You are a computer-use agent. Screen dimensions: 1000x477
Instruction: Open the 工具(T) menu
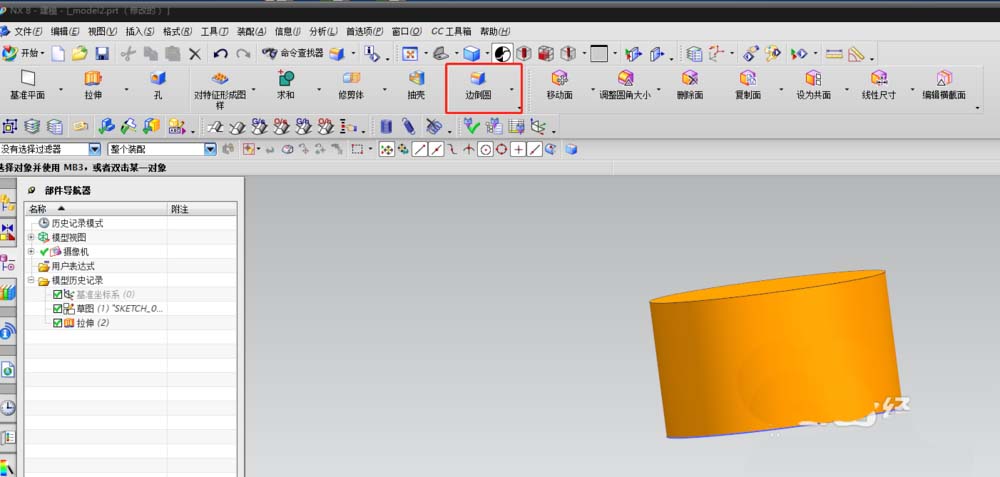pyautogui.click(x=214, y=31)
